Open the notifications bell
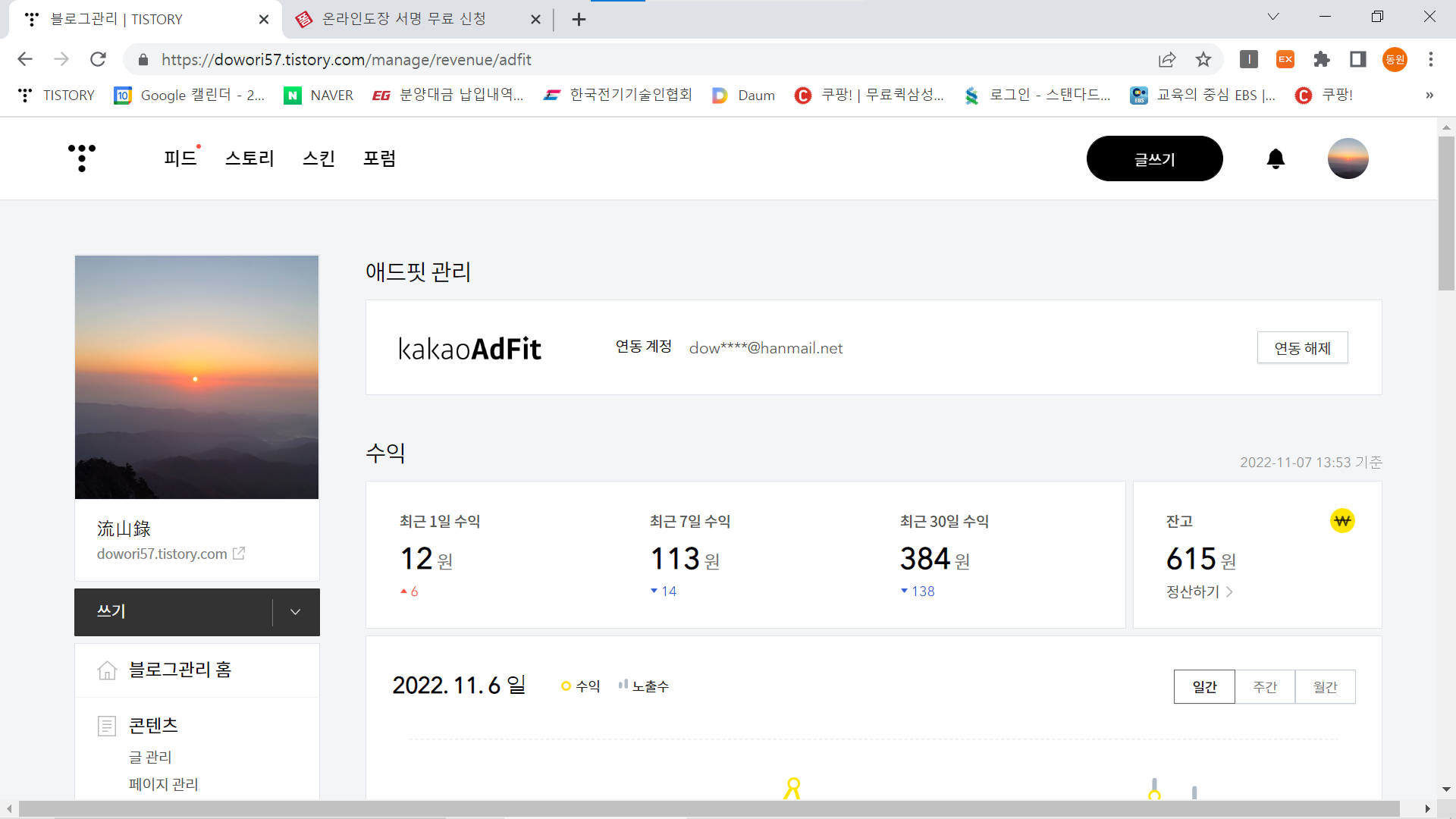 (x=1276, y=158)
